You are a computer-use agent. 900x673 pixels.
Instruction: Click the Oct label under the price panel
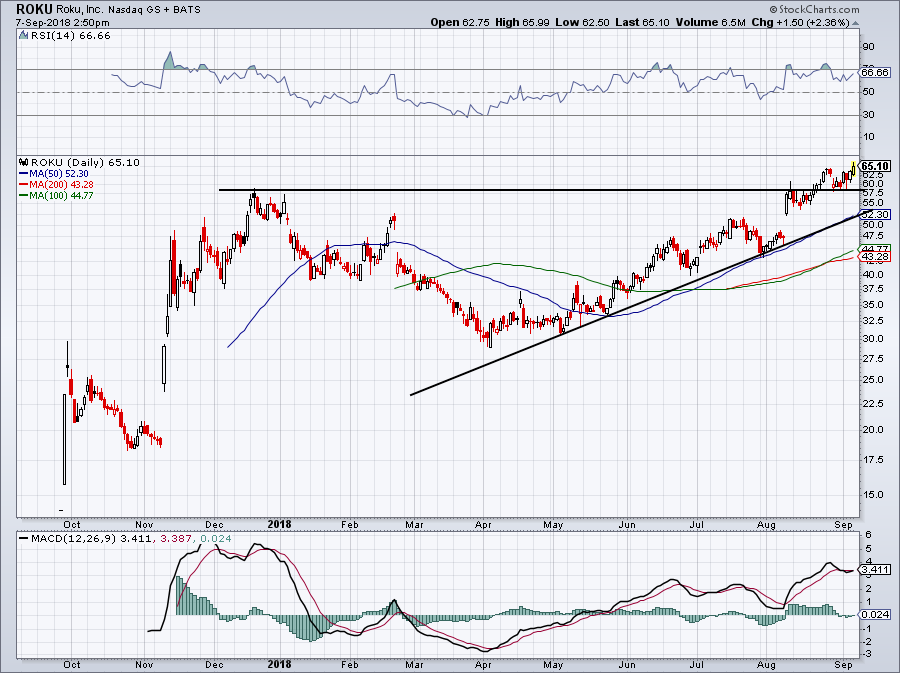pyautogui.click(x=72, y=525)
